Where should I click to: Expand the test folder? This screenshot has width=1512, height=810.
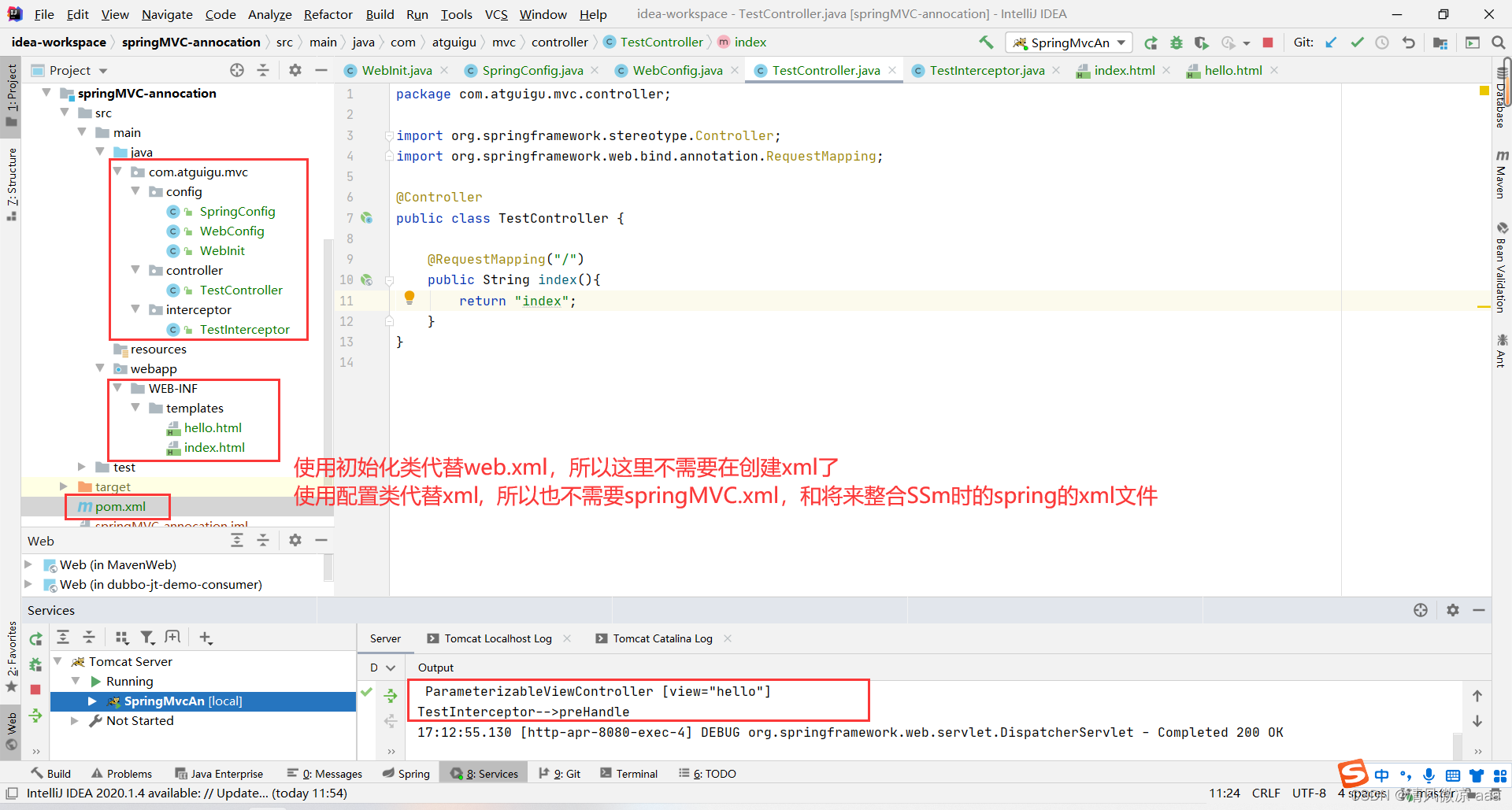[82, 467]
